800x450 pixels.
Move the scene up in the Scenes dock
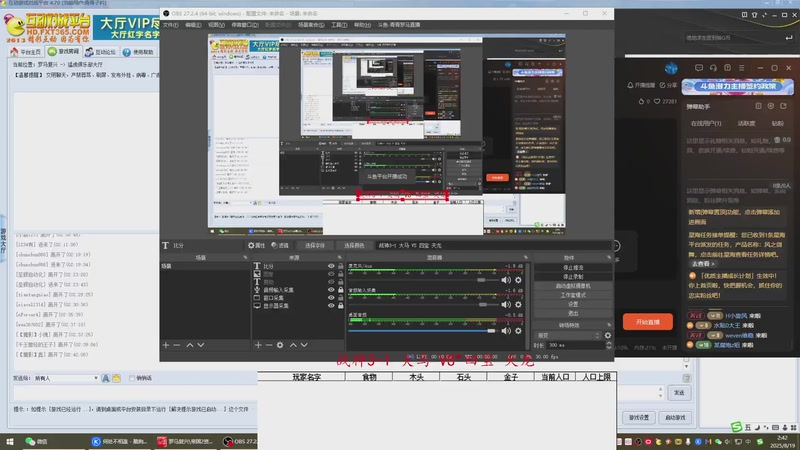click(x=190, y=345)
